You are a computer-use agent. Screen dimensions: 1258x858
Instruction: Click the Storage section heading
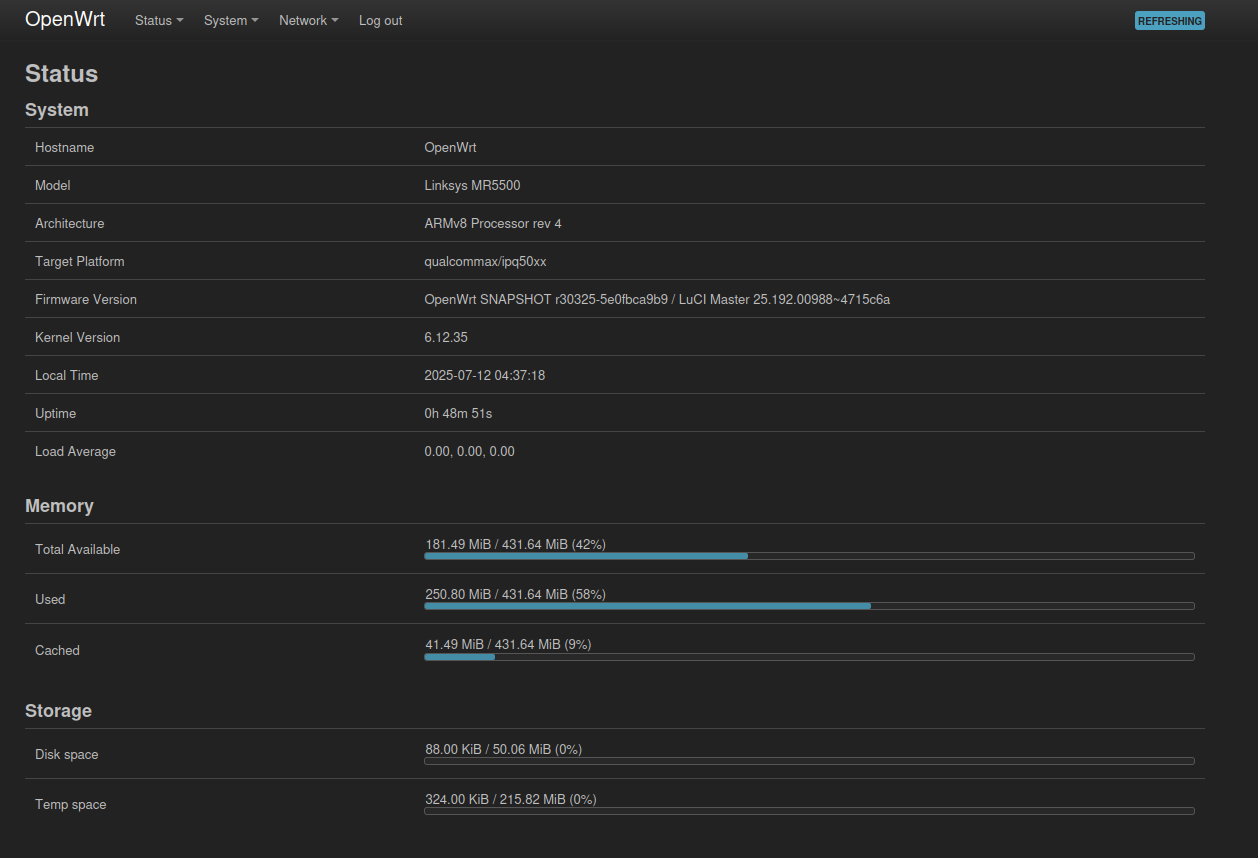(x=58, y=711)
